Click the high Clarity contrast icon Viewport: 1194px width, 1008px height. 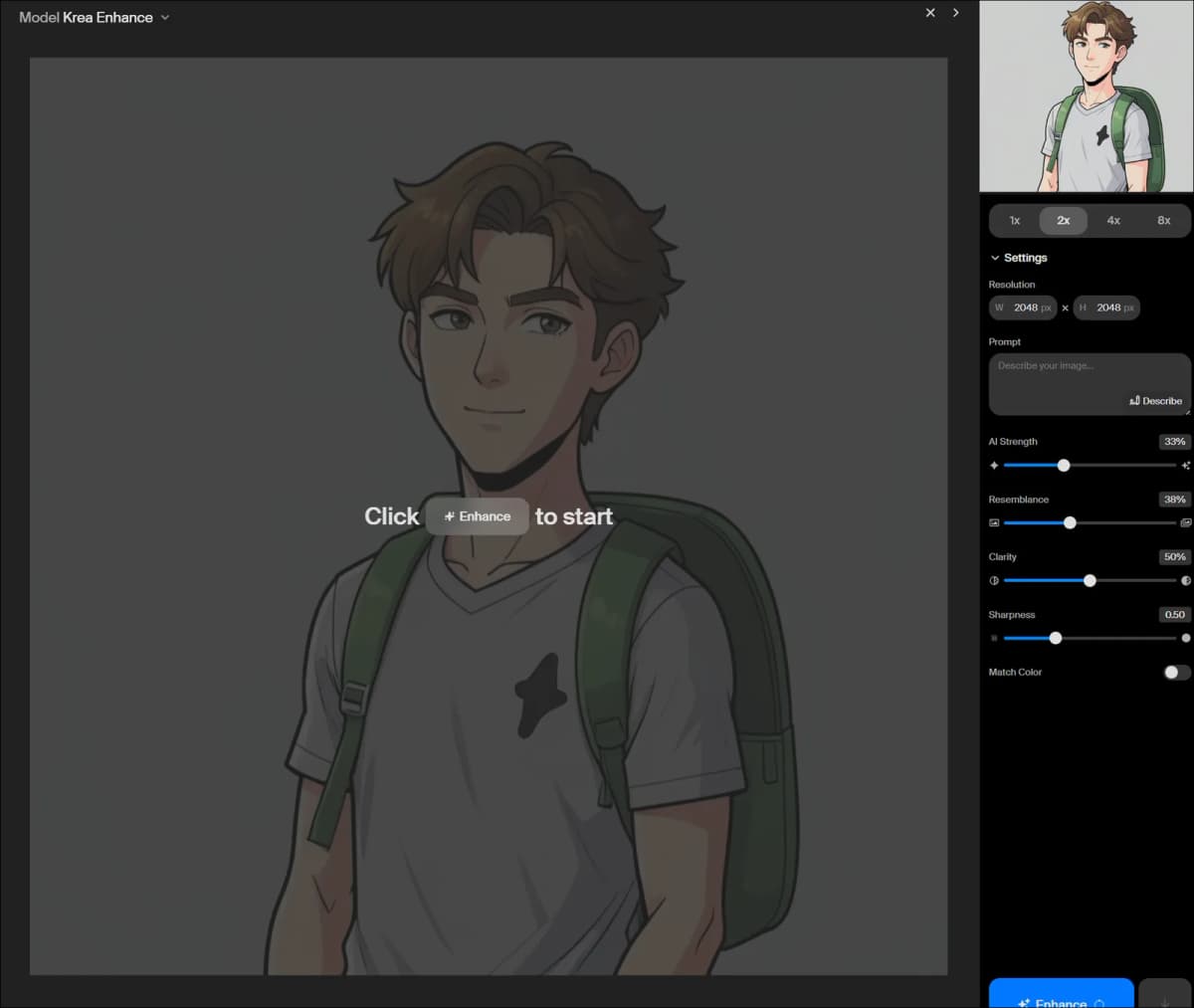[1186, 581]
